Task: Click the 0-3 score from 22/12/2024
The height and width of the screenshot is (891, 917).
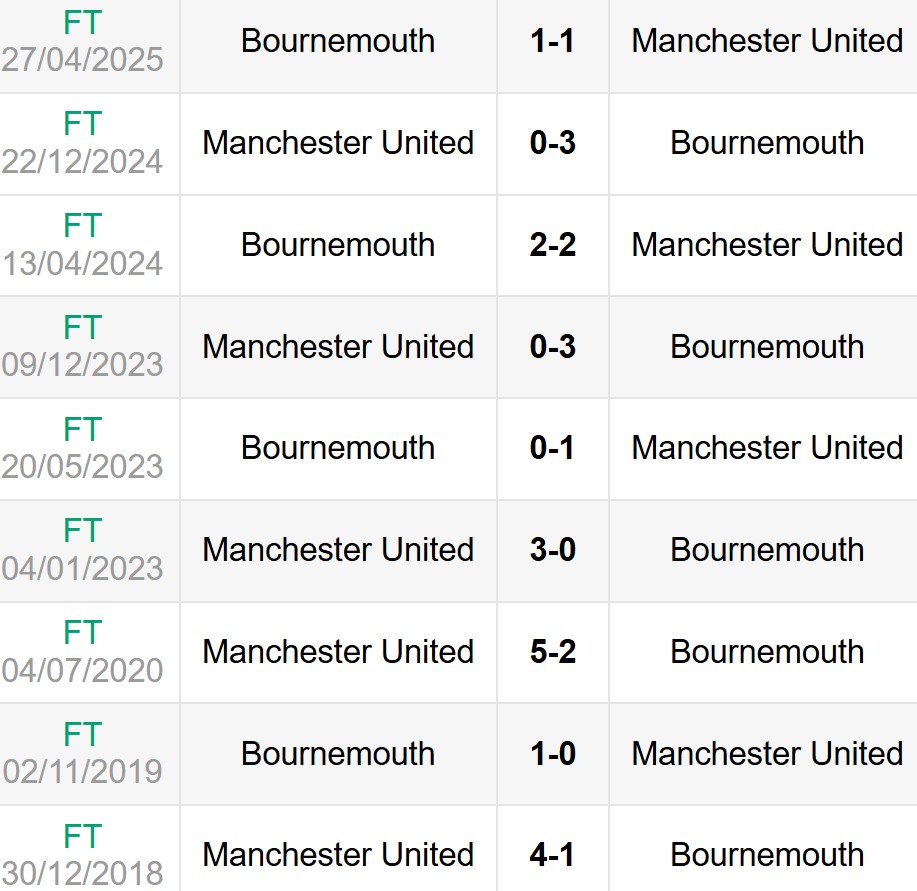Action: click(x=553, y=143)
